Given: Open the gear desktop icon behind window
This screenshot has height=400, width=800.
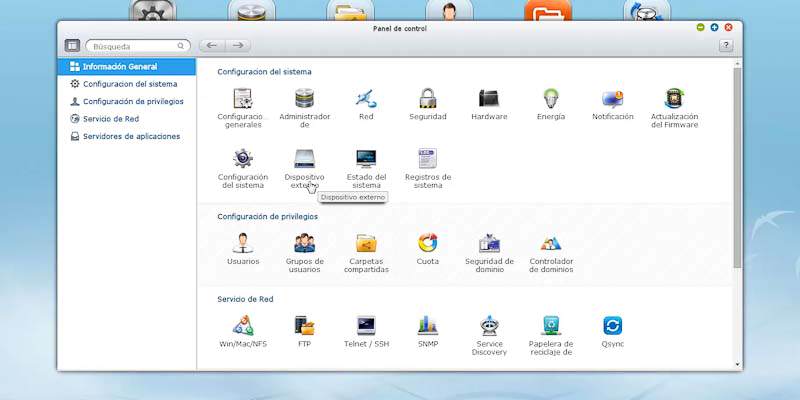Looking at the screenshot, I should click(x=152, y=10).
